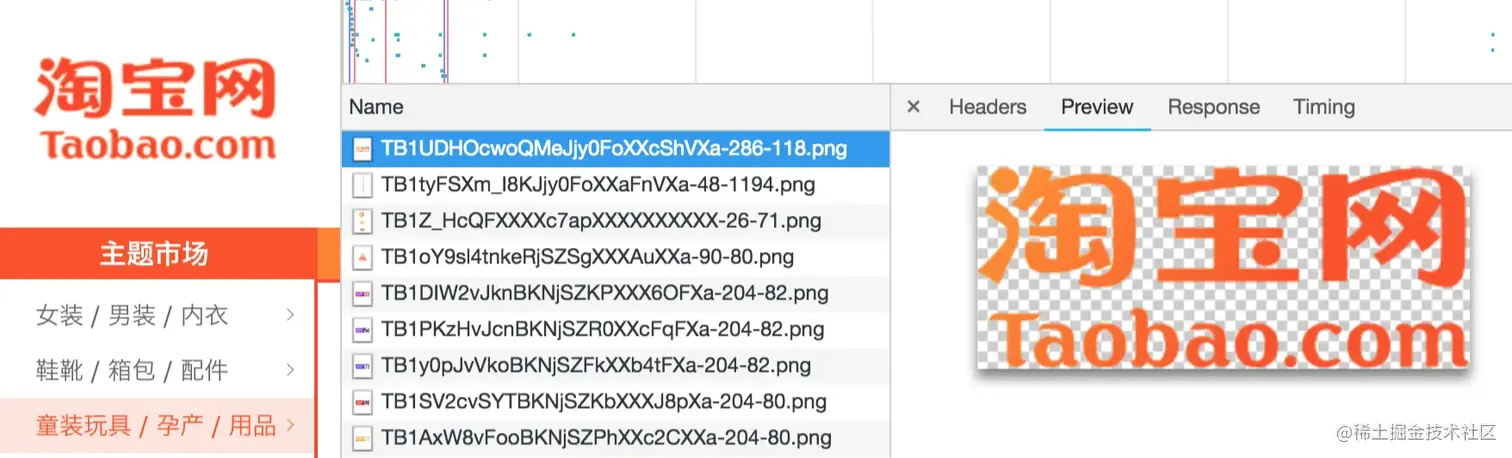This screenshot has height=458, width=1512.
Task: Select request TB1PKzHvJcnBKNjSZR0XXcFqFXa-204-82.png
Action: [615, 329]
